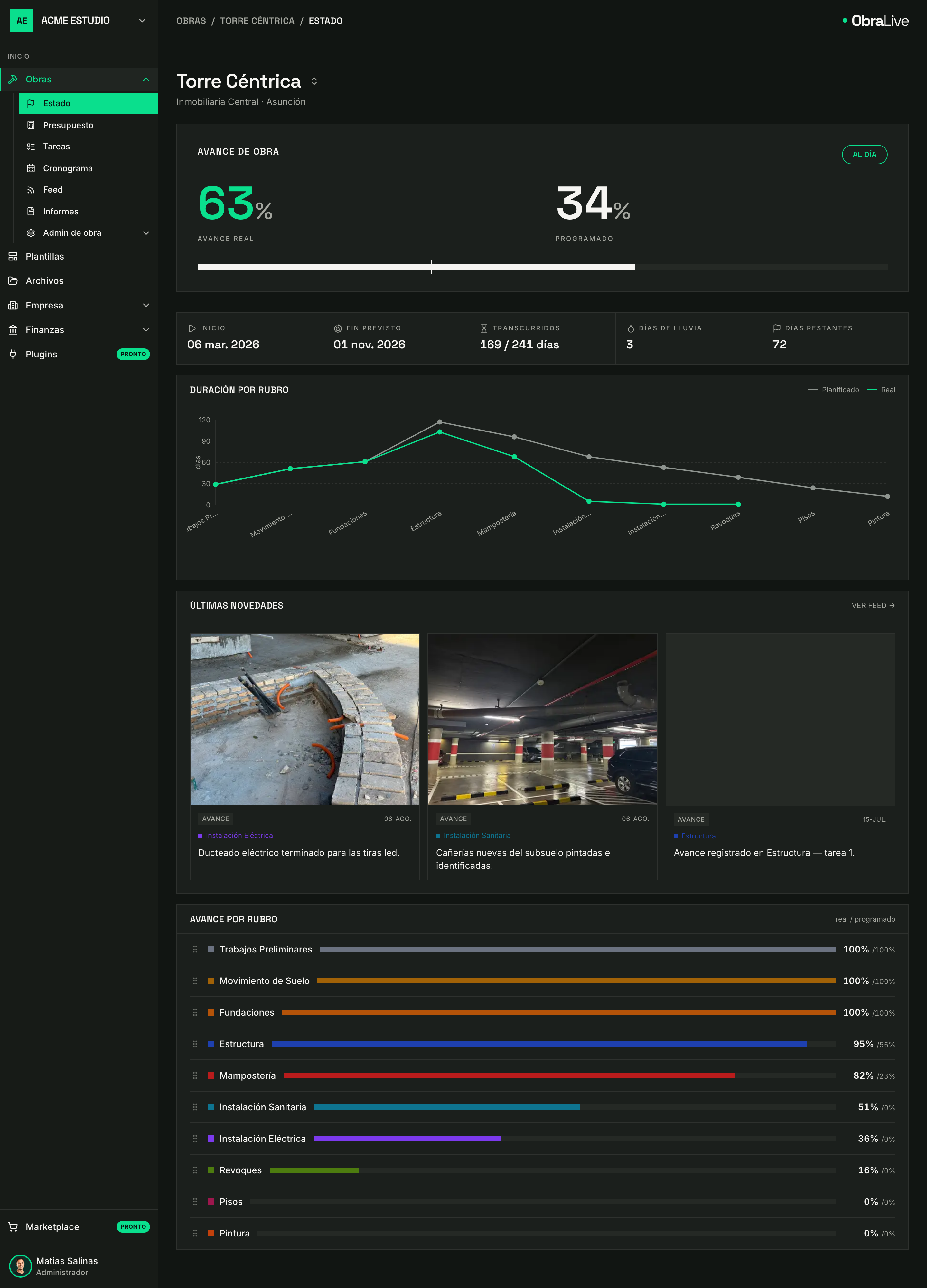Expand the Finanzas menu chevron

tap(146, 329)
